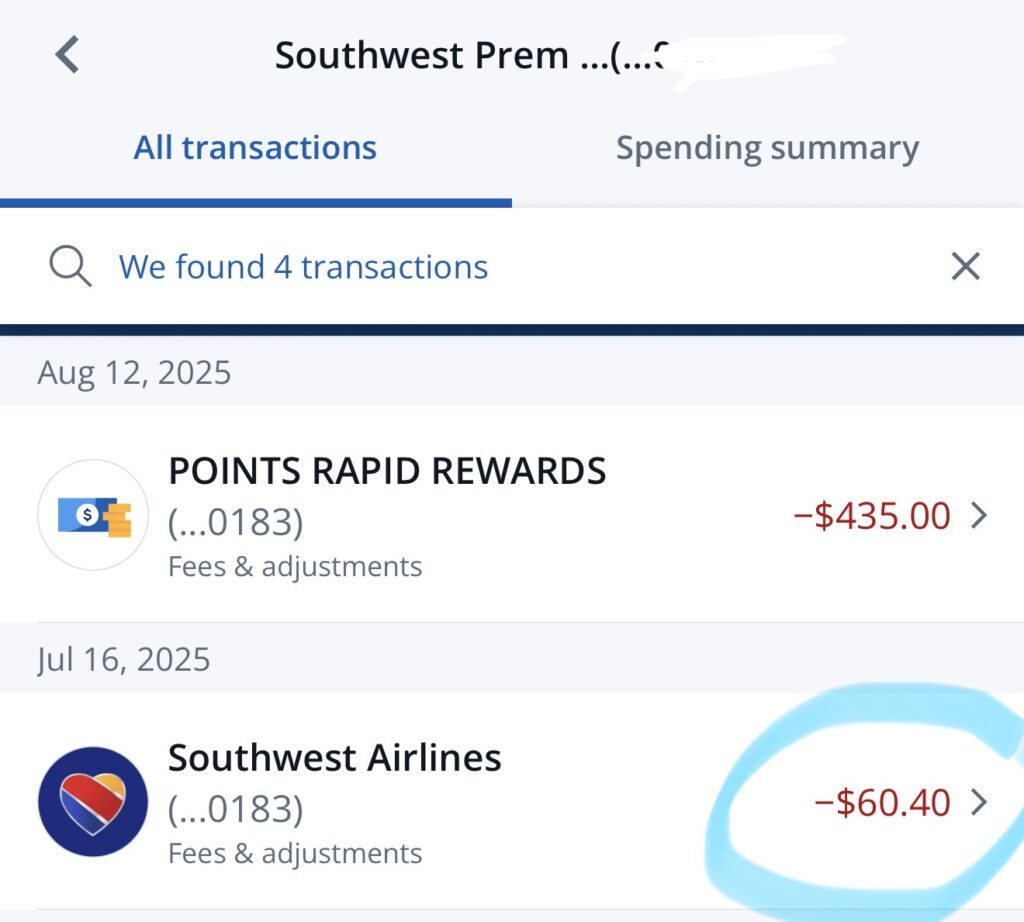Open the POINTS RAPID REWARDS transaction title
This screenshot has width=1024, height=922.
[387, 471]
